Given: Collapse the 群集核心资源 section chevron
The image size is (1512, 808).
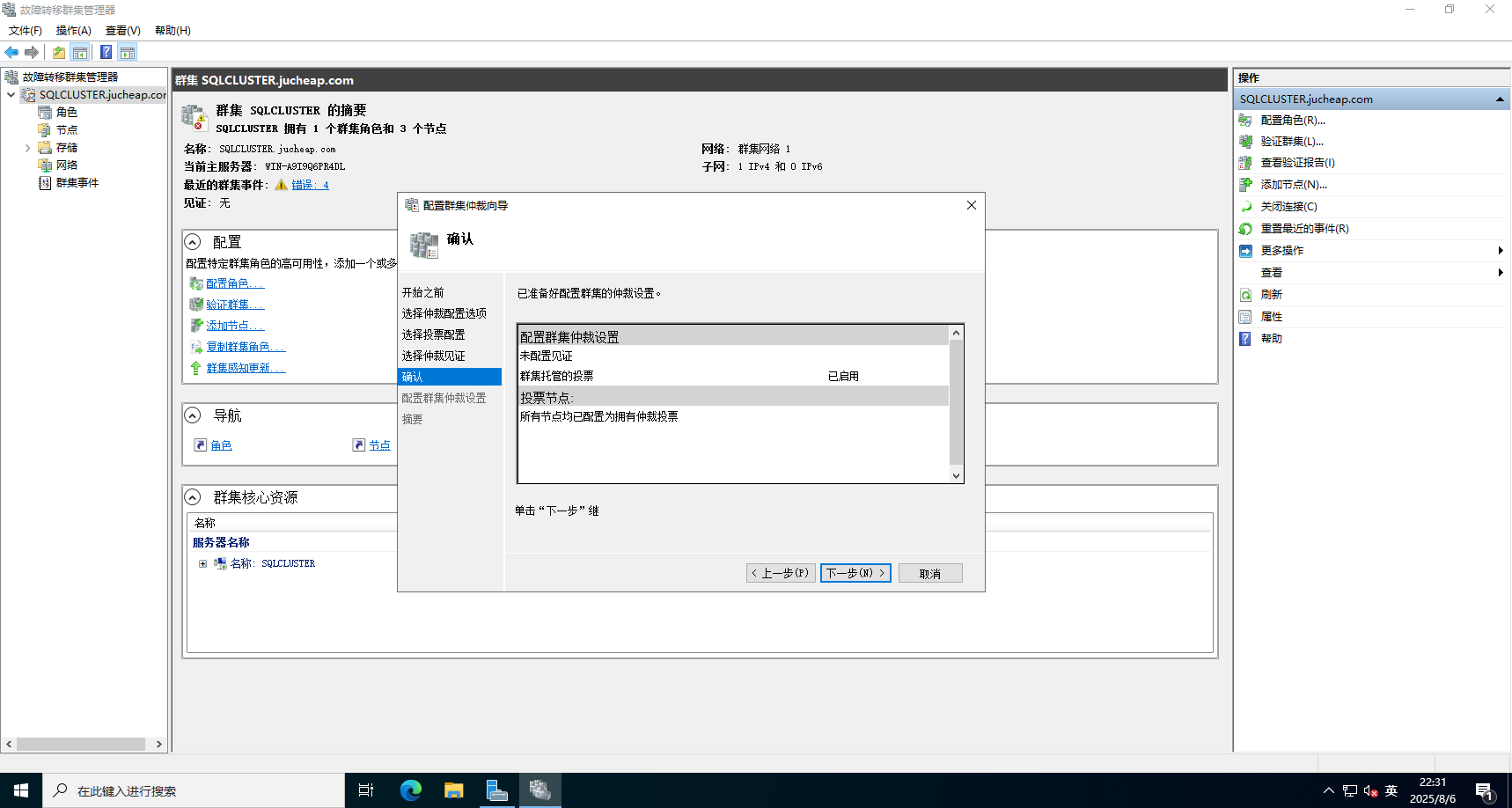Looking at the screenshot, I should tap(193, 496).
